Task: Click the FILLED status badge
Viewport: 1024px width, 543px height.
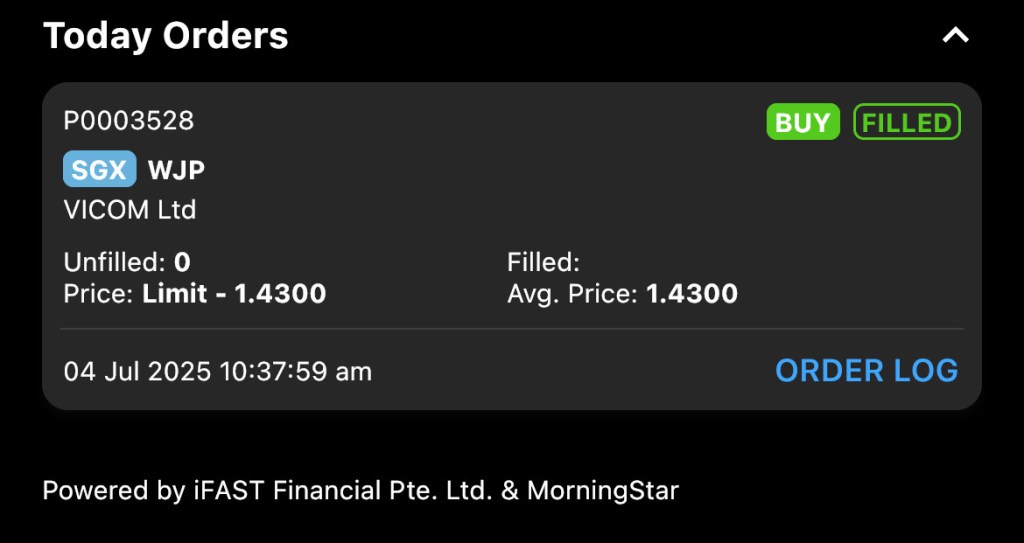Action: pyautogui.click(x=906, y=122)
